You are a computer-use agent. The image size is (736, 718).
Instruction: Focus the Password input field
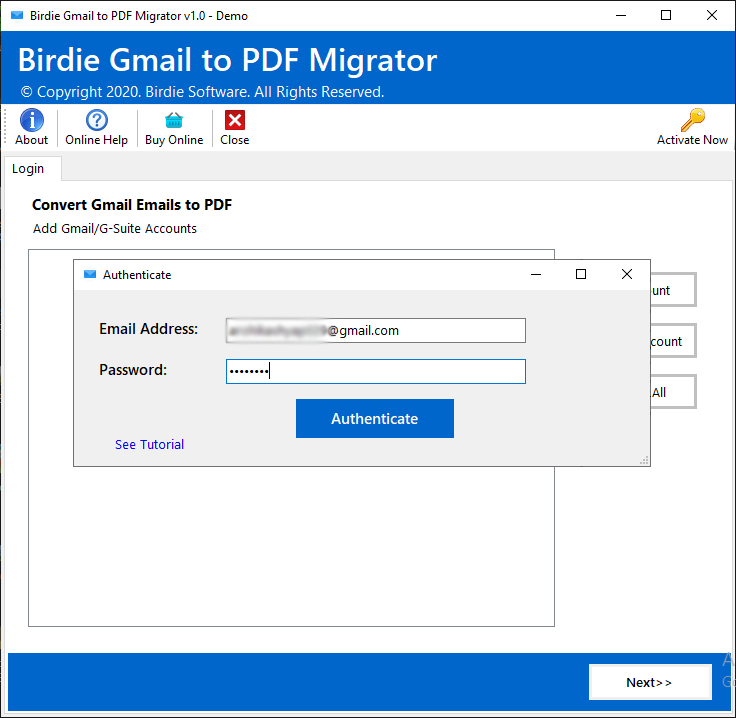(376, 371)
